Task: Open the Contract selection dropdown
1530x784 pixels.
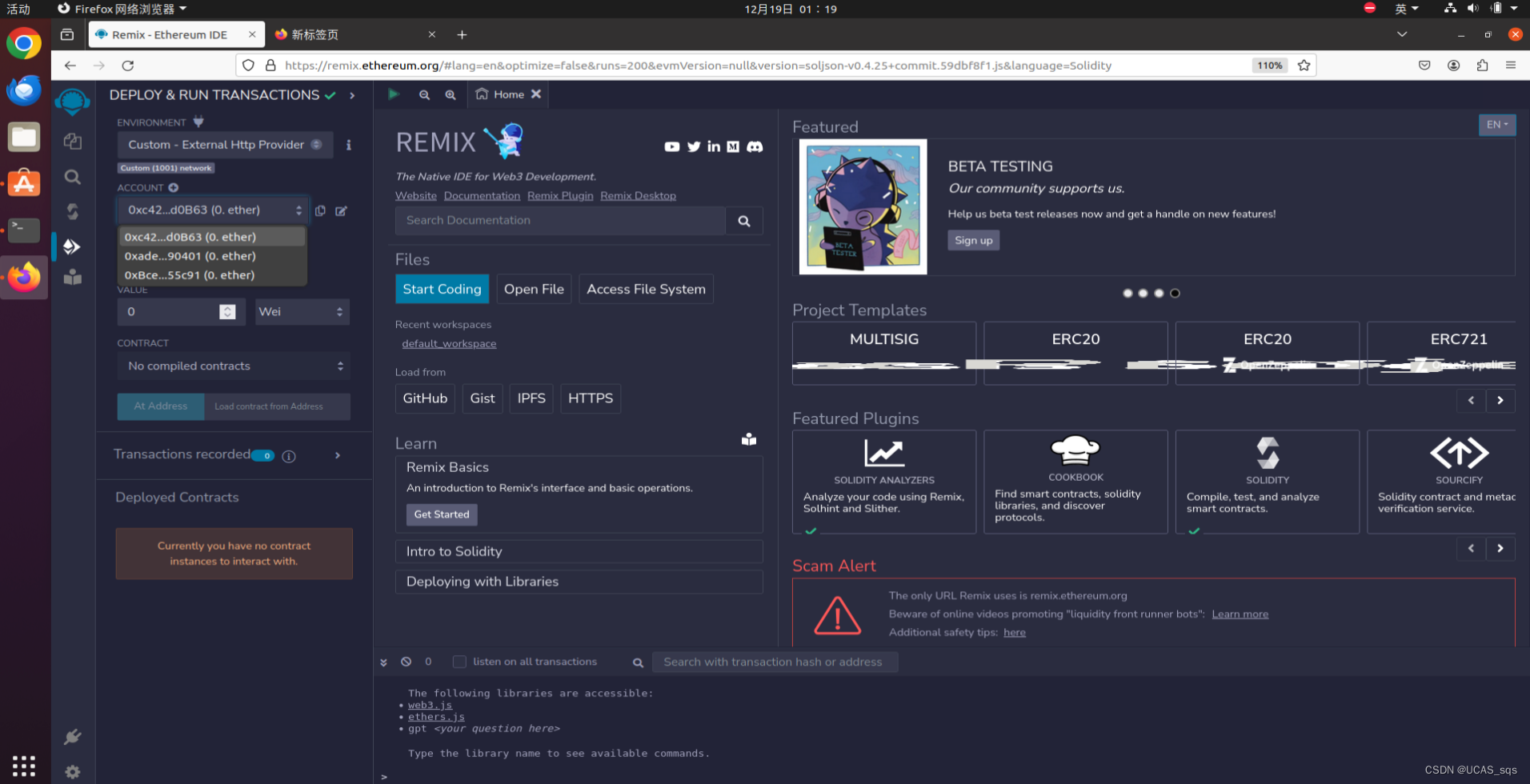Action: (x=234, y=366)
